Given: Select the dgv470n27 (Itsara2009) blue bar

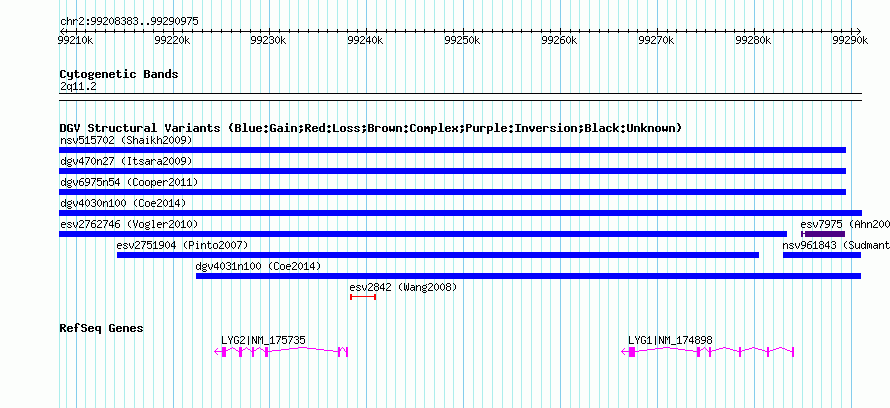Looking at the screenshot, I should 452,171.
